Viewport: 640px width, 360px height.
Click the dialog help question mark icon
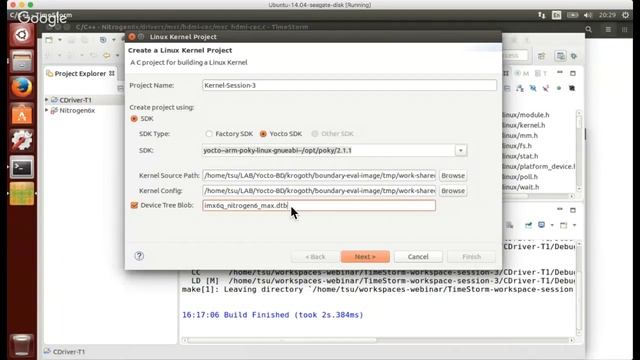139,256
